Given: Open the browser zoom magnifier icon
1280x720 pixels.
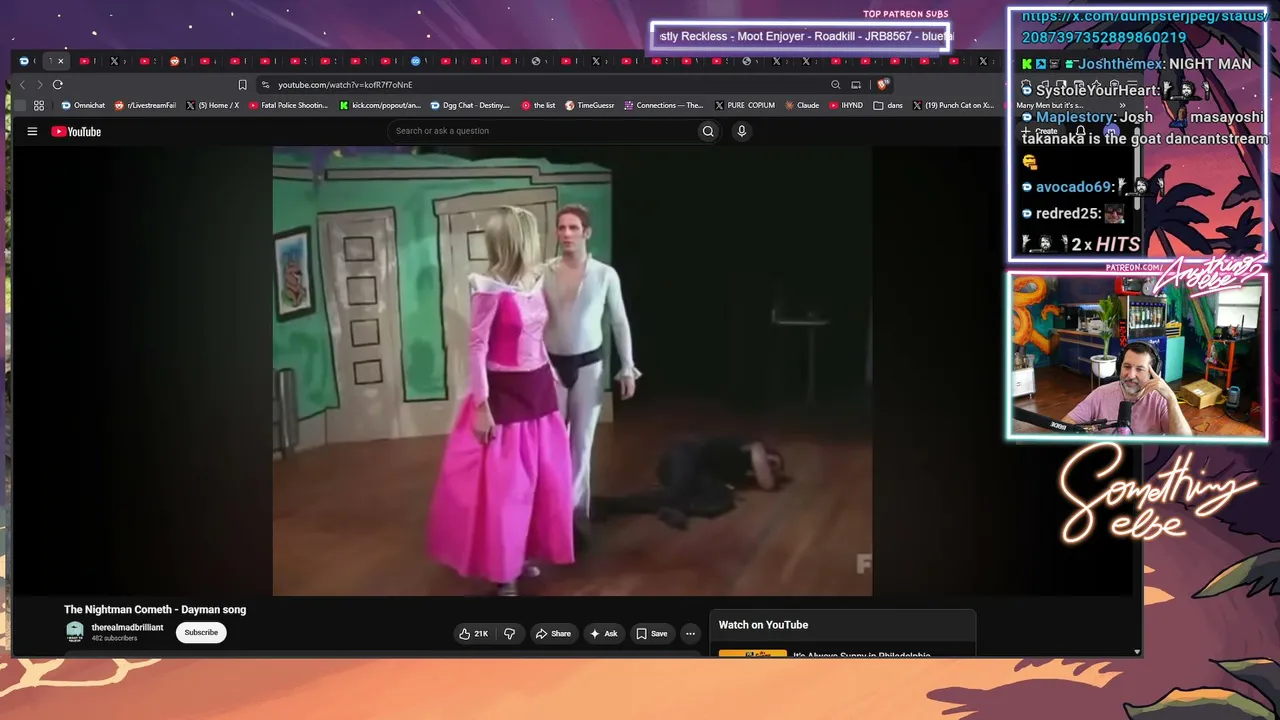Looking at the screenshot, I should point(835,85).
